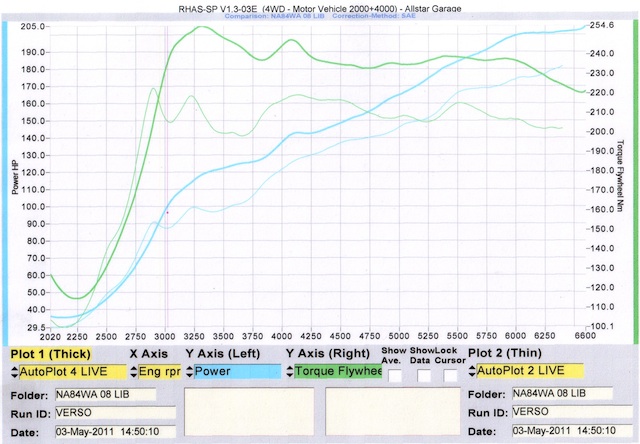This screenshot has width=640, height=444.
Task: Click the Plot 2 Run ID field VERSO
Action: pyautogui.click(x=572, y=411)
